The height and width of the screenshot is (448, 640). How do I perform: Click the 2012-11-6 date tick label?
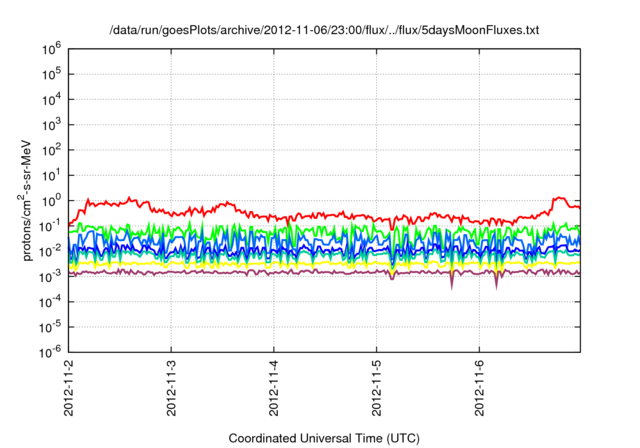click(x=479, y=388)
